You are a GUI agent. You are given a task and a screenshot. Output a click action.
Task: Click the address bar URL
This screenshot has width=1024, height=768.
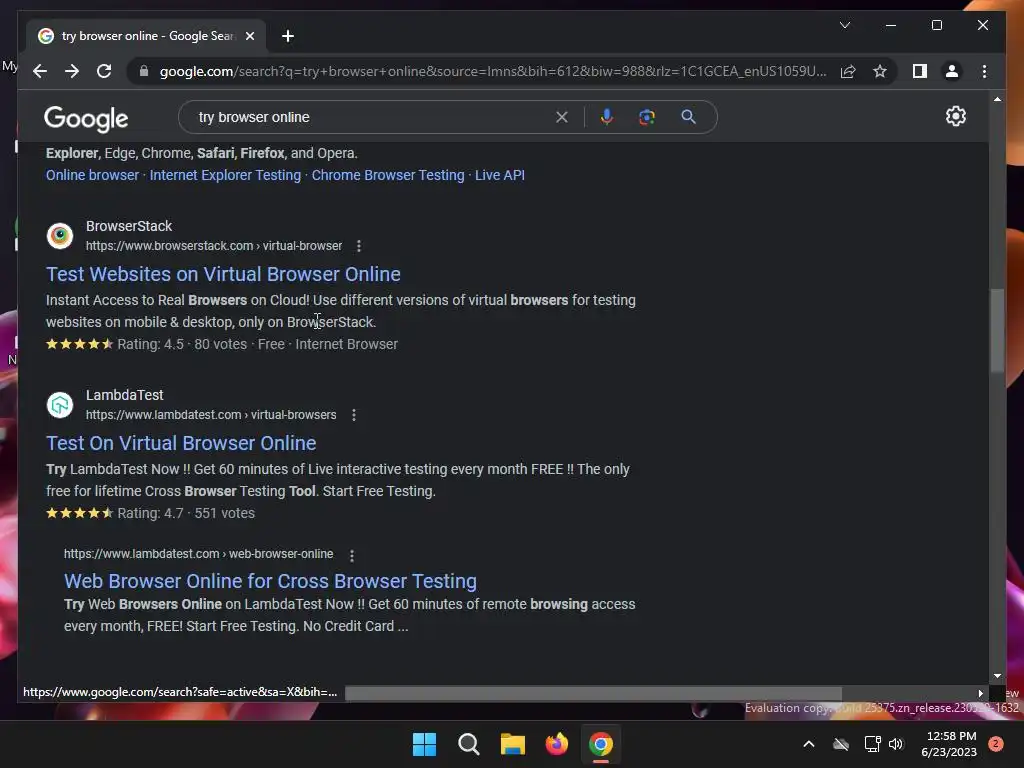[x=493, y=71]
